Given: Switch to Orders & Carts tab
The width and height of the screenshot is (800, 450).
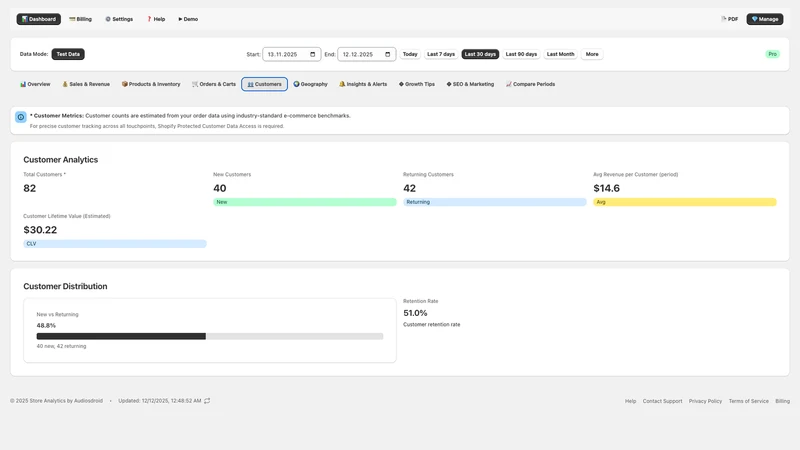Looking at the screenshot, I should [x=214, y=84].
